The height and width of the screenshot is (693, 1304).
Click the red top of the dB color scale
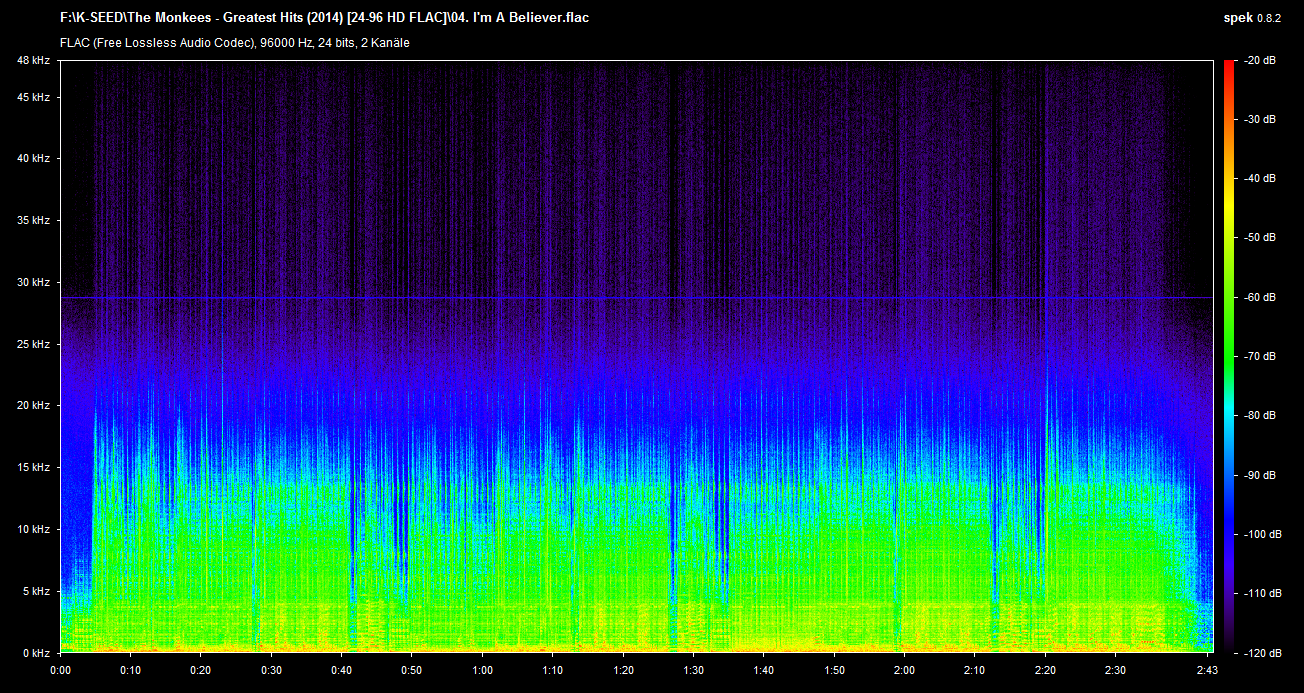click(x=1228, y=68)
